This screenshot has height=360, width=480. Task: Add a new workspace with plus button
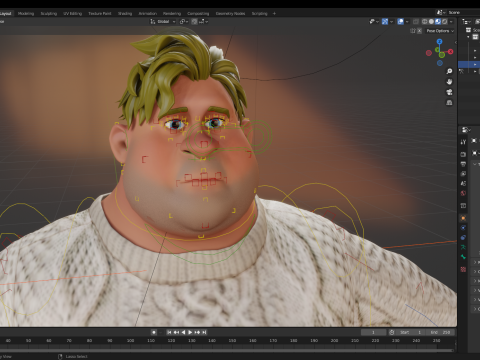274,13
